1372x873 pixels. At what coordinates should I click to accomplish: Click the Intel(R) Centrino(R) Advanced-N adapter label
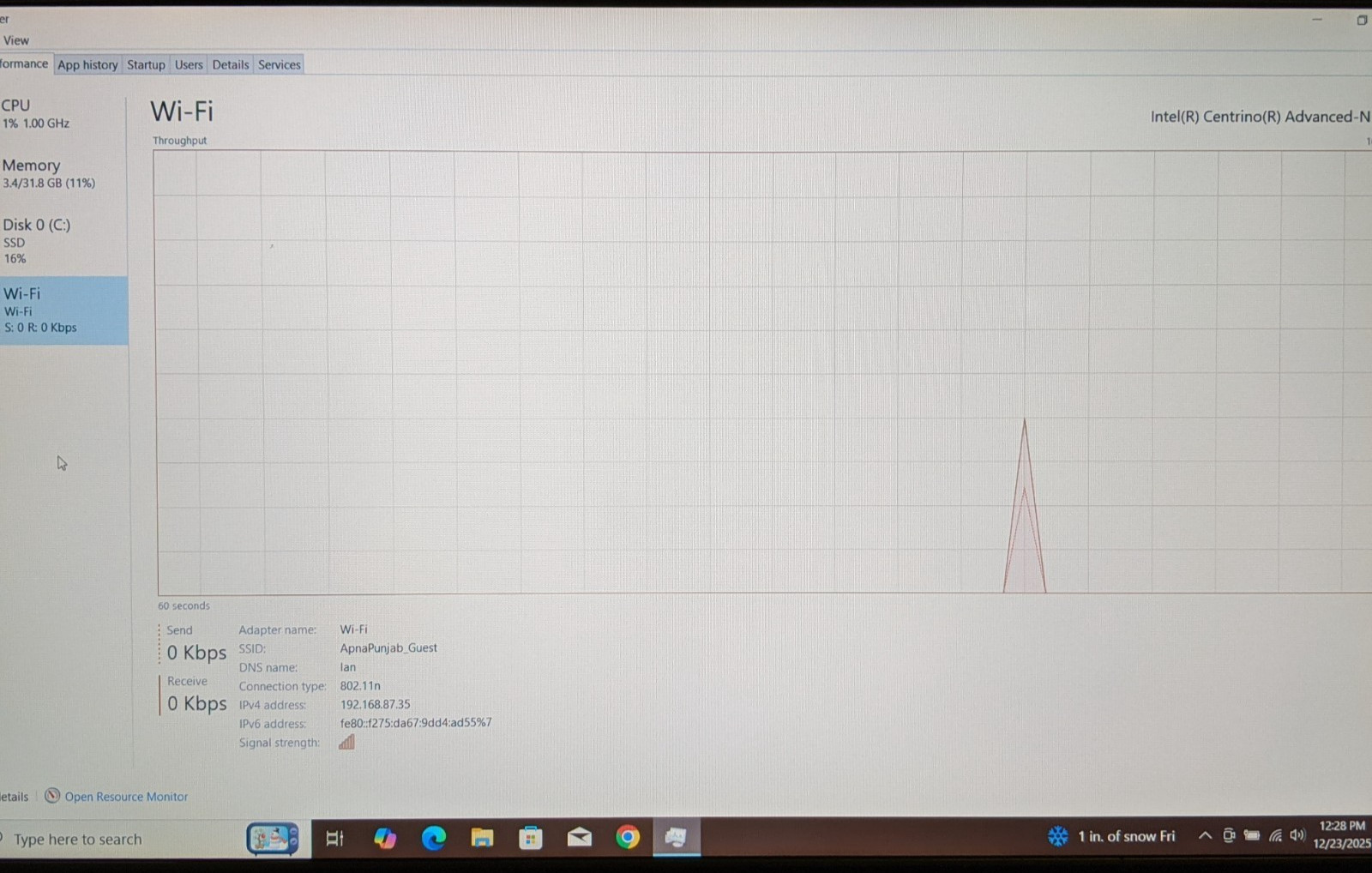pos(1260,117)
